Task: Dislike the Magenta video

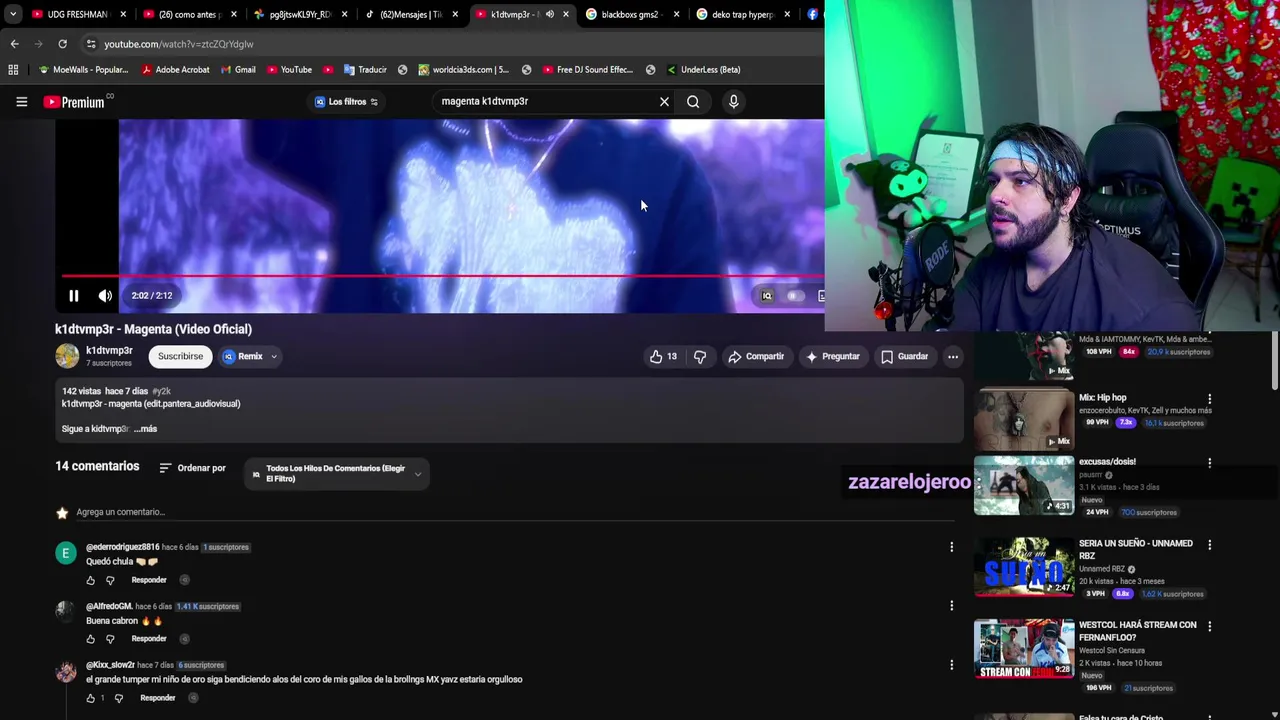Action: [x=700, y=356]
